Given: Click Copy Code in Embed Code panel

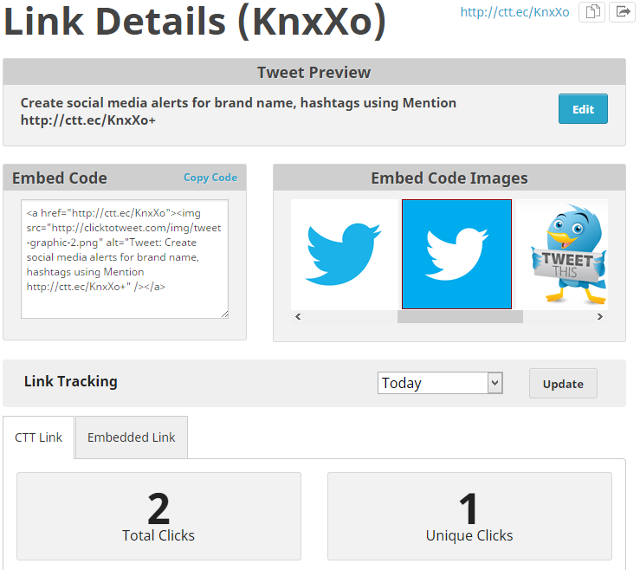Looking at the screenshot, I should pos(210,178).
